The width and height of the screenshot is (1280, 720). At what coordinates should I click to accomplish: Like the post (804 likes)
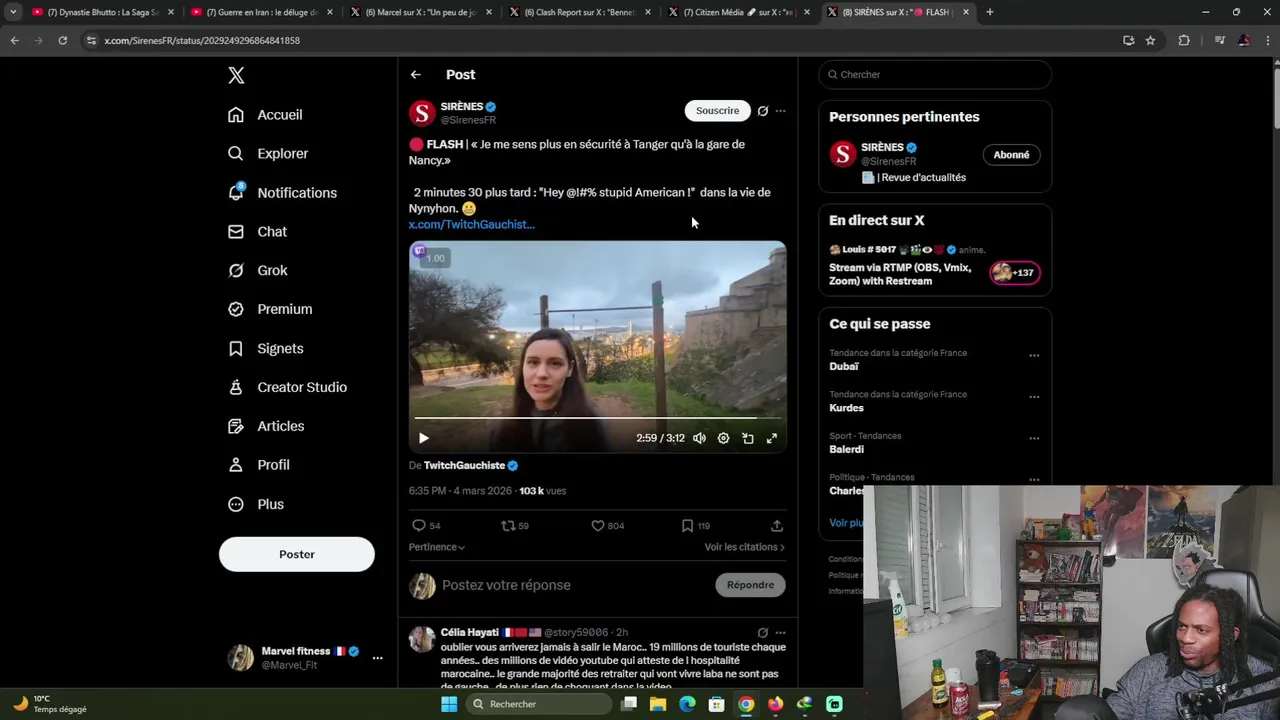tap(607, 526)
